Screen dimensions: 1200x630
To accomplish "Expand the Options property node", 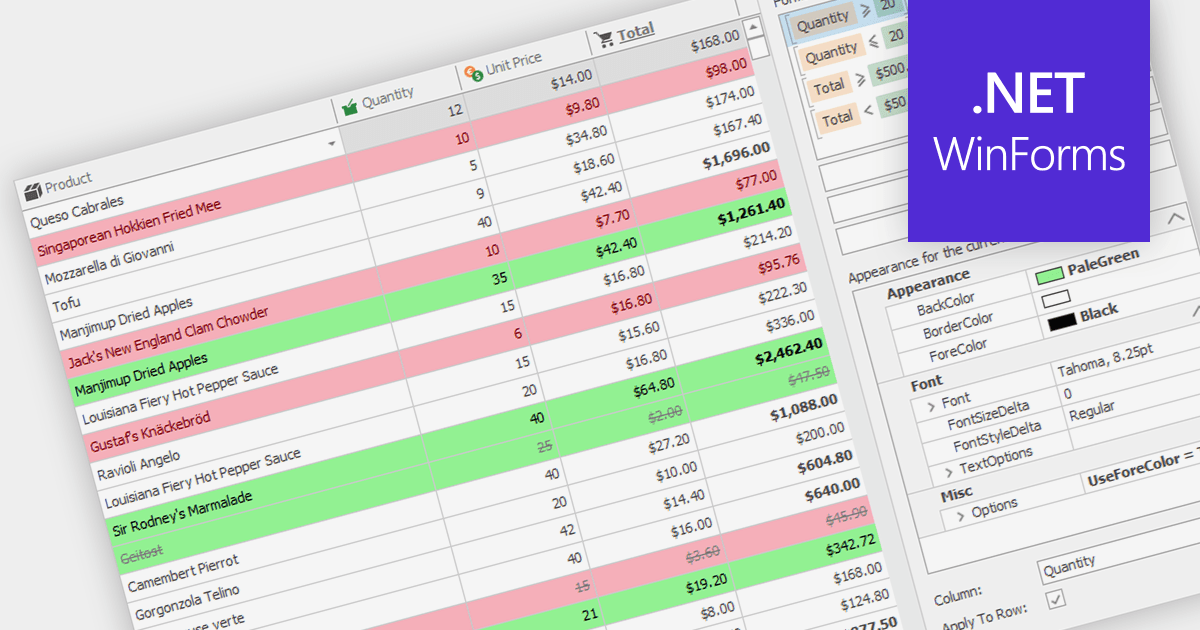I will click(x=960, y=515).
